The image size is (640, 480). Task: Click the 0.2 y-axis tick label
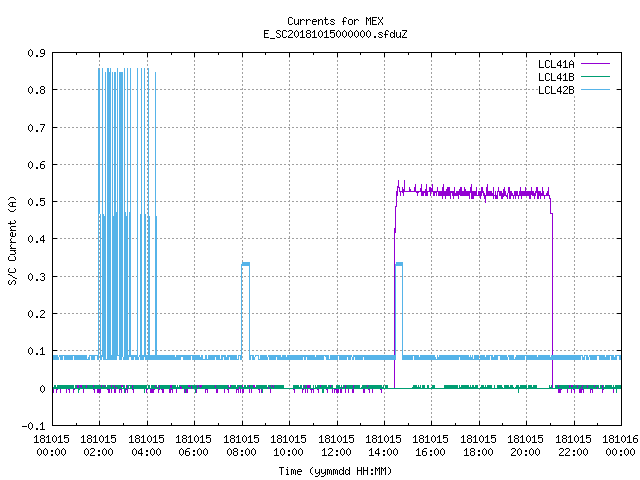(36, 314)
